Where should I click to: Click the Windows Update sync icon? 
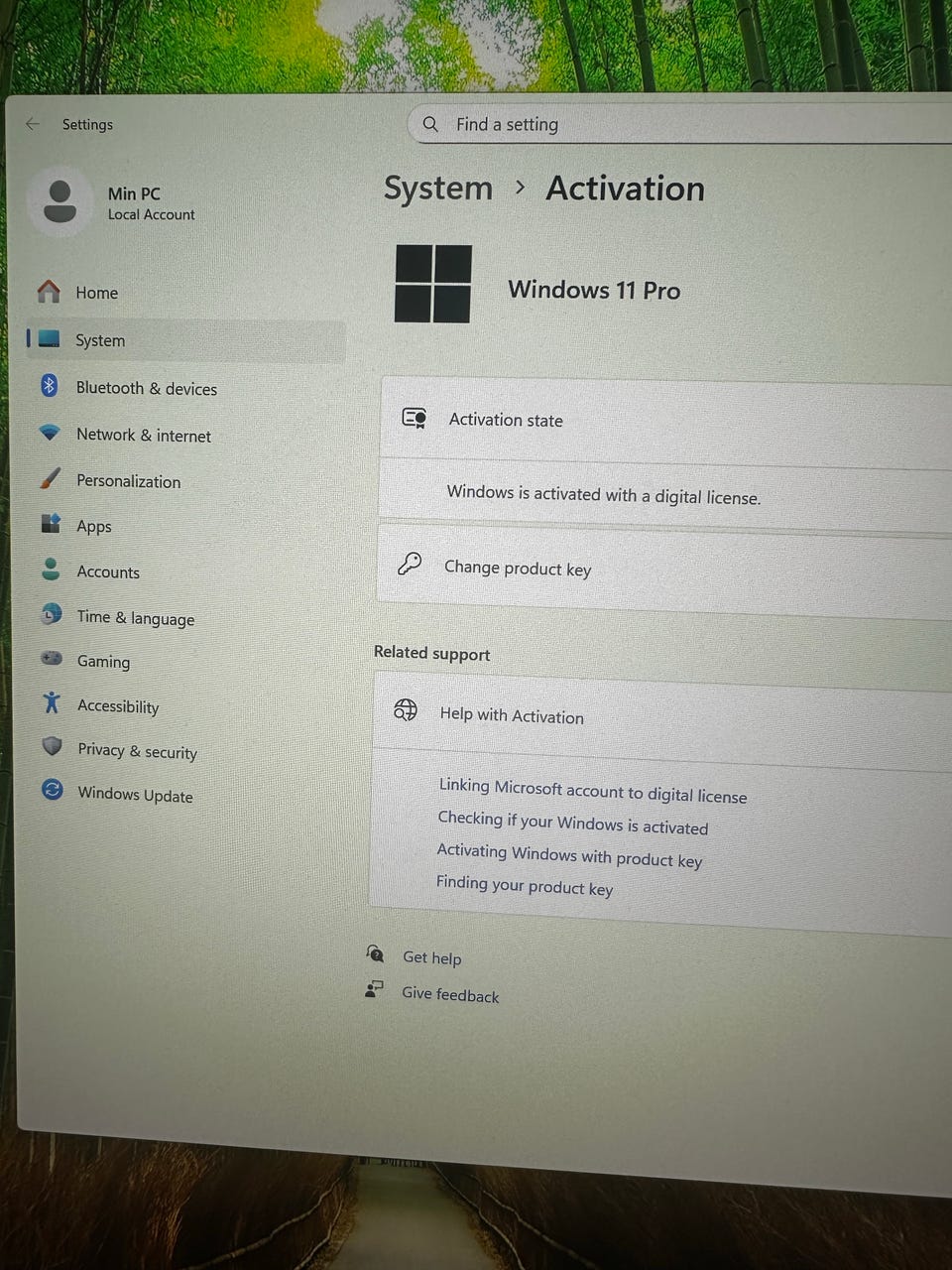53,790
